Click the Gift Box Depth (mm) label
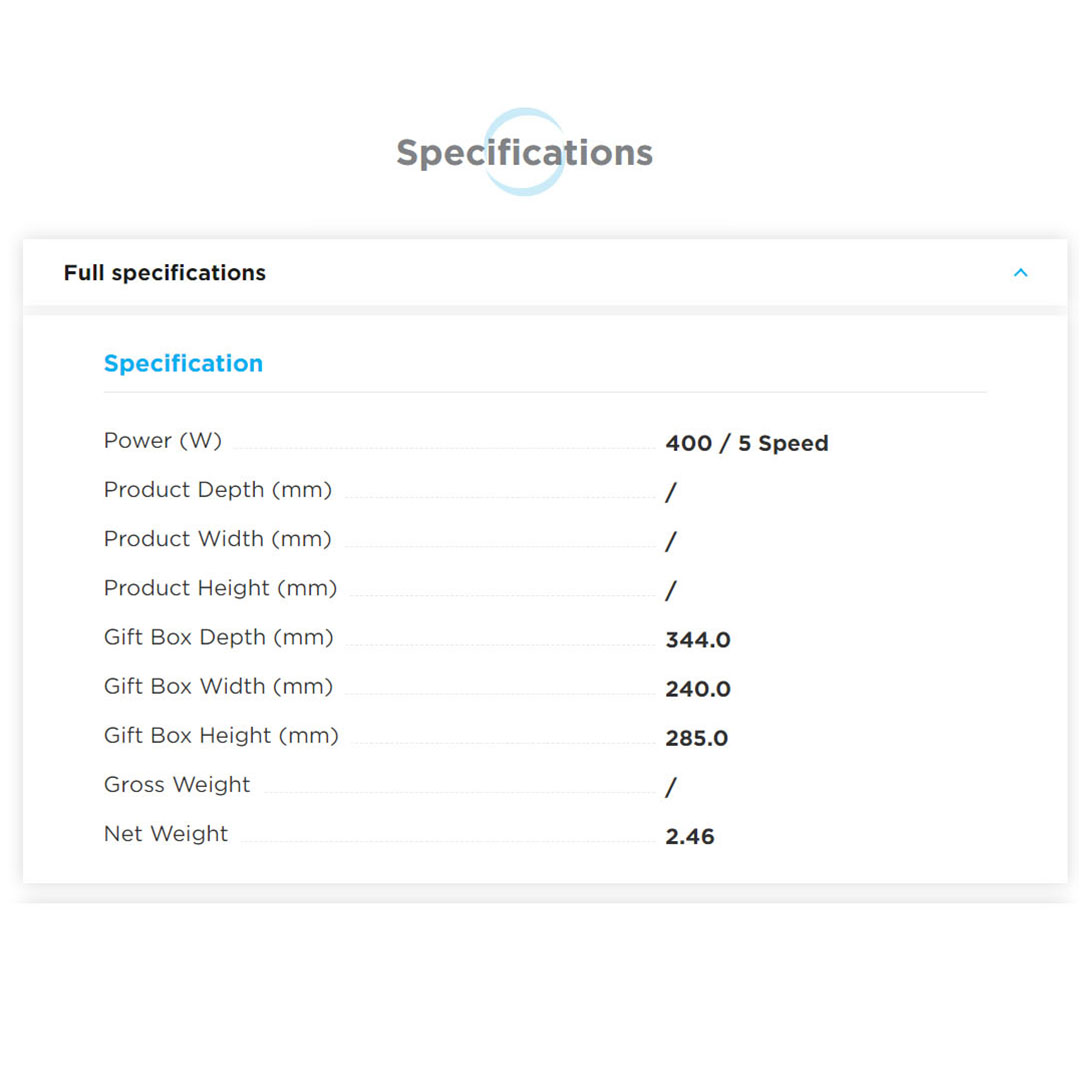Screen dimensions: 1080x1080 pyautogui.click(x=219, y=637)
